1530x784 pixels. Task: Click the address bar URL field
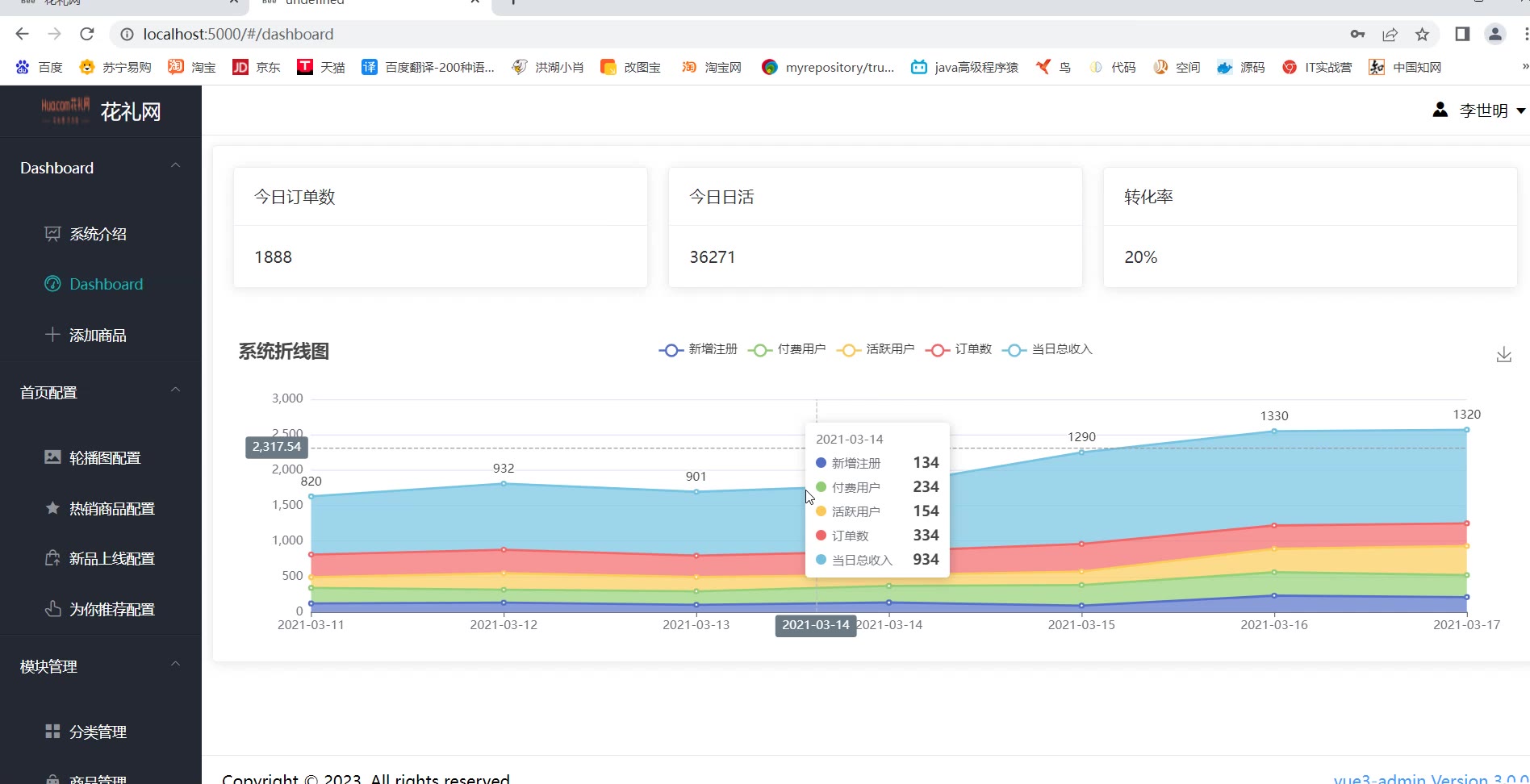[726, 34]
